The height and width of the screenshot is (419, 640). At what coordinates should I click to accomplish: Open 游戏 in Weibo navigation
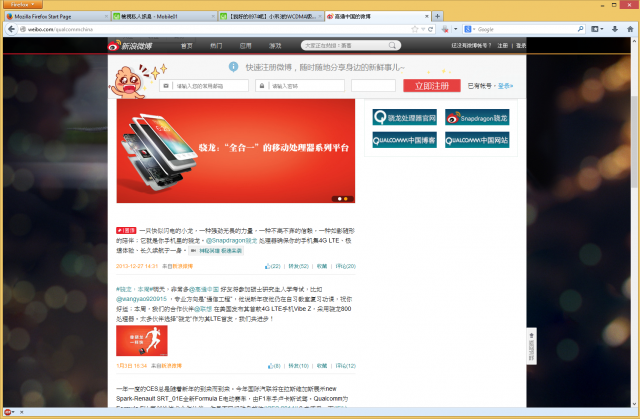[x=275, y=46]
